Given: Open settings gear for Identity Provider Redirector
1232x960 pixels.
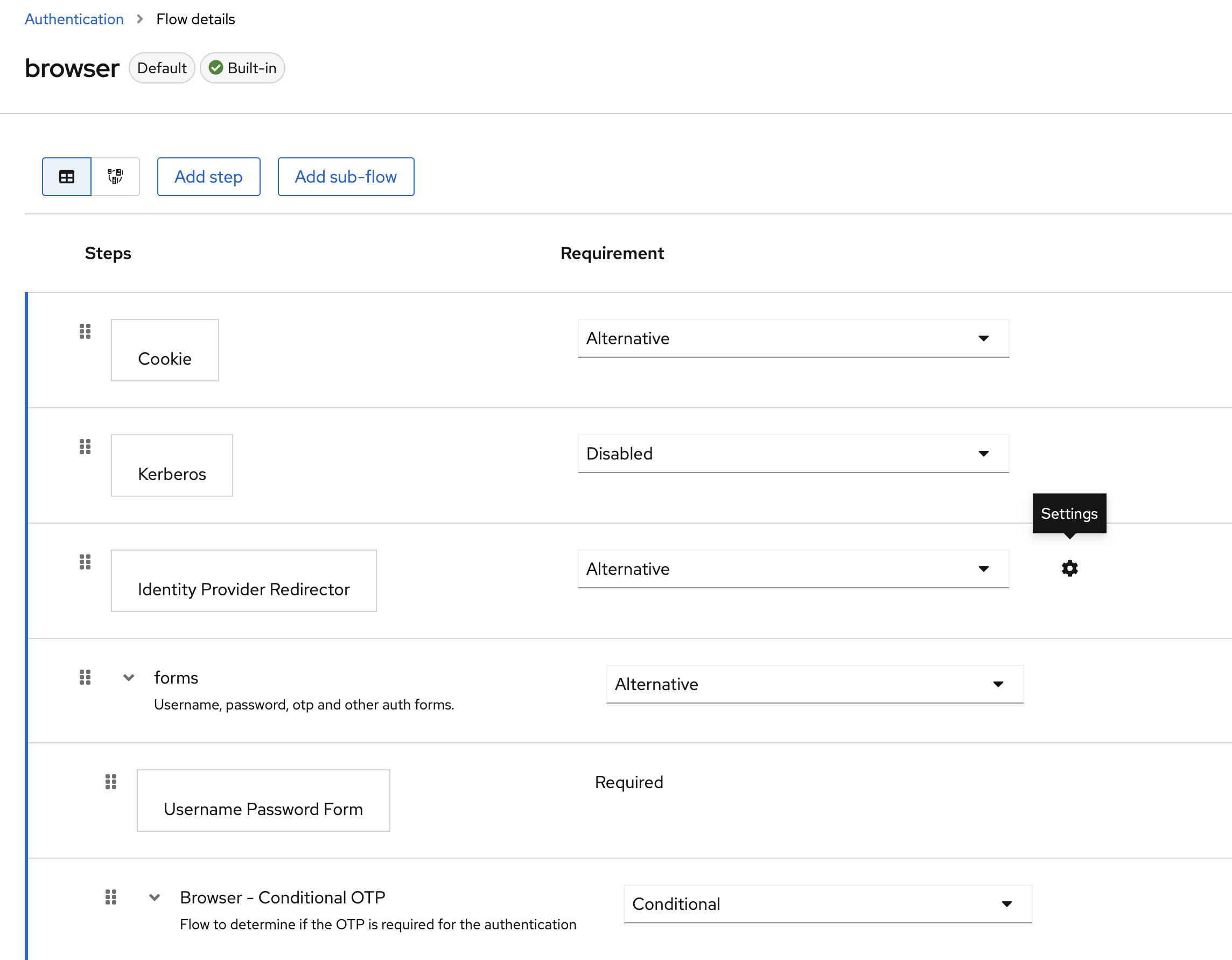Looking at the screenshot, I should pyautogui.click(x=1069, y=568).
